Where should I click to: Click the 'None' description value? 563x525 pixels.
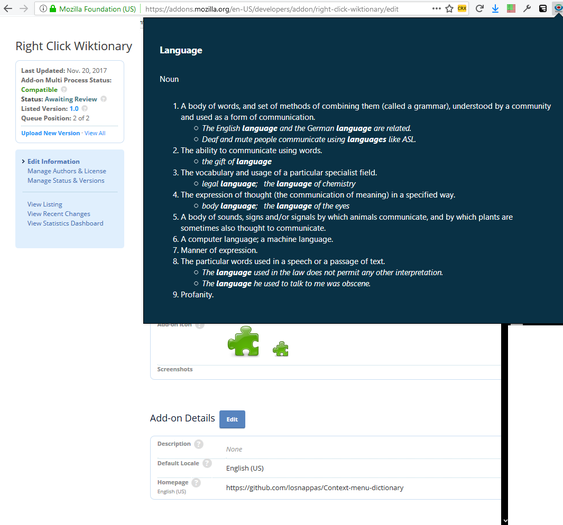click(x=234, y=449)
